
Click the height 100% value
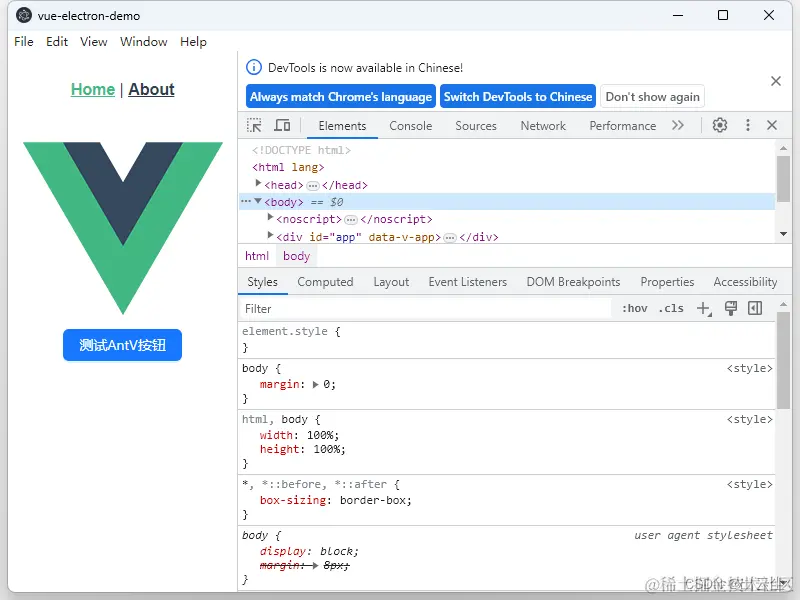[327, 449]
